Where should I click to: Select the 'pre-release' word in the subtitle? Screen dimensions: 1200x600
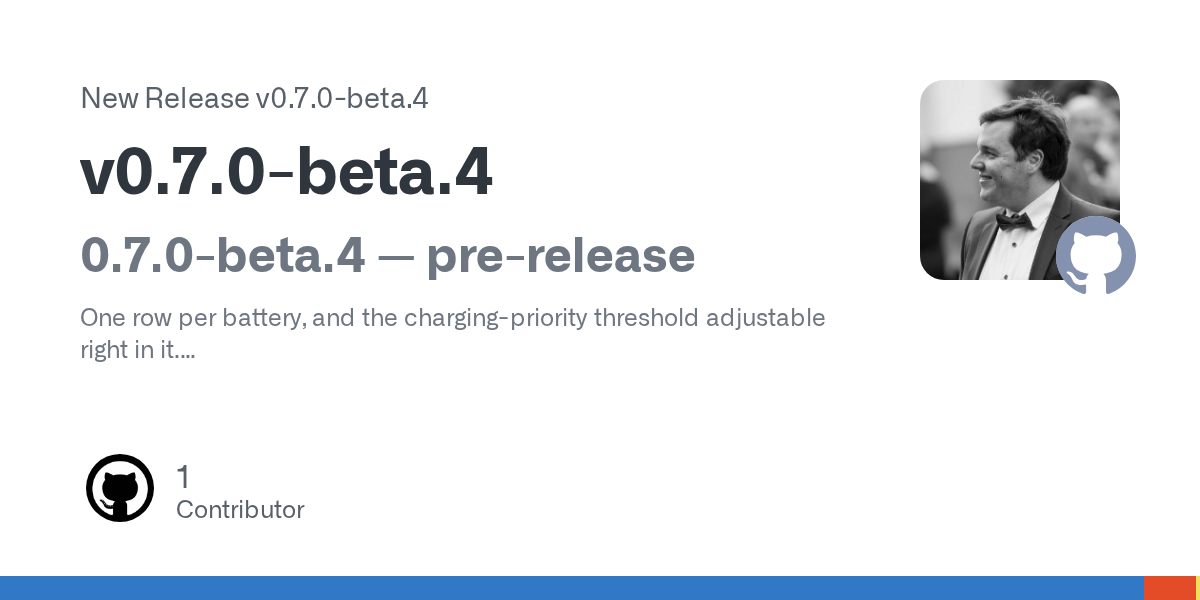pos(561,256)
